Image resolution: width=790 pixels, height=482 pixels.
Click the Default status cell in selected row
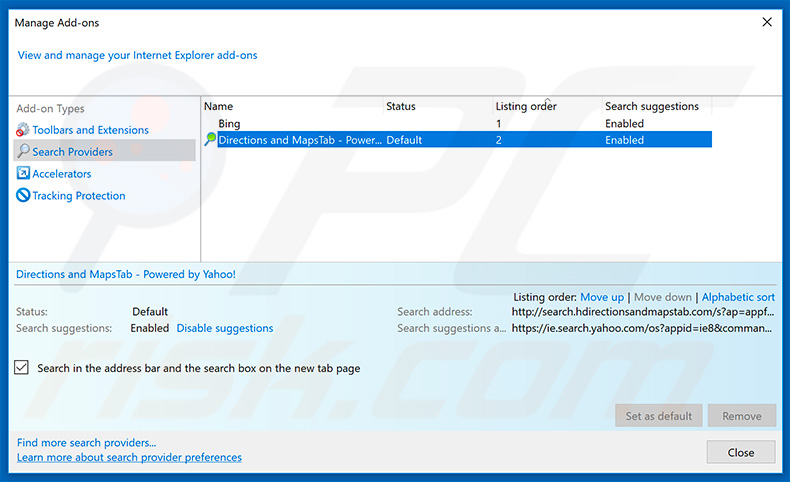[x=404, y=140]
